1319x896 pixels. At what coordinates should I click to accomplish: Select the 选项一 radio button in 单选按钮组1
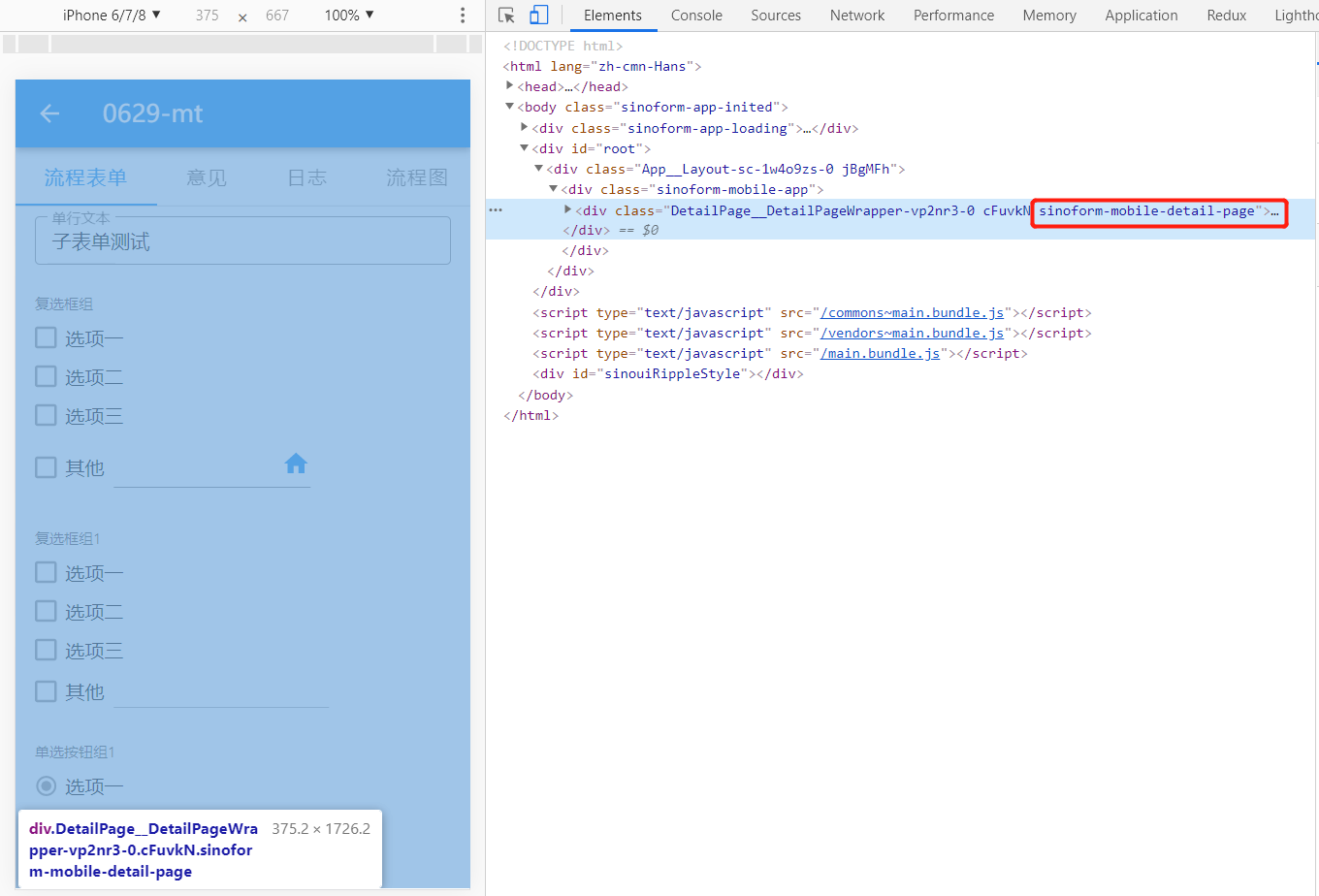point(46,785)
